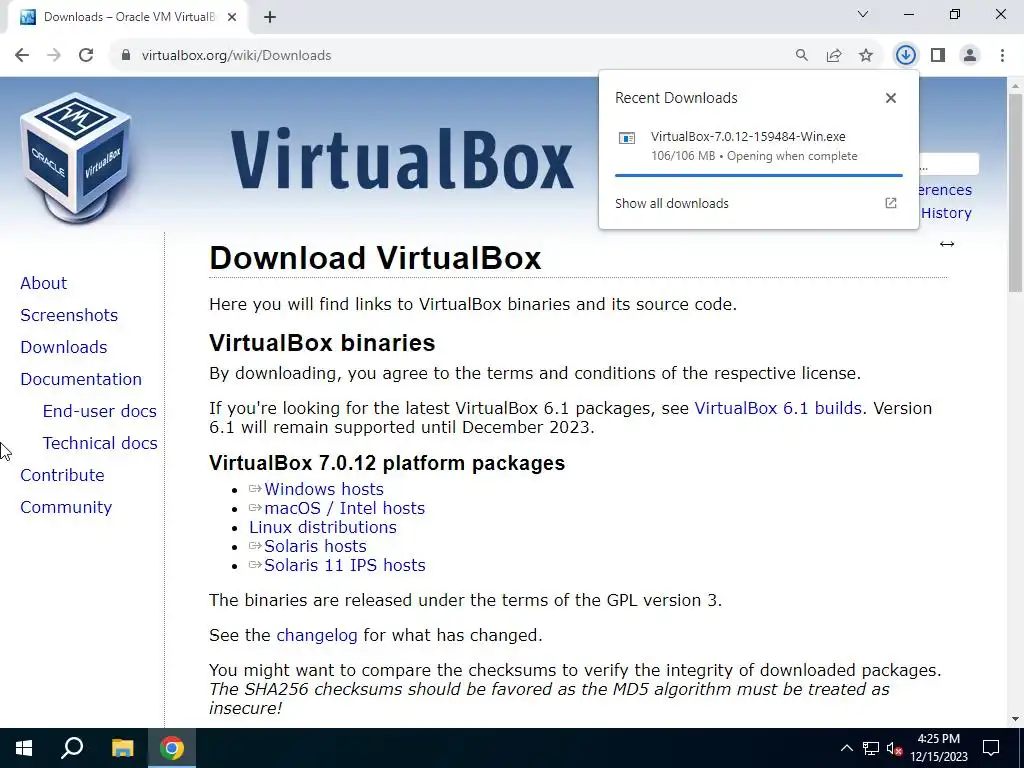Open the About sidebar link
The image size is (1024, 768).
pyautogui.click(x=44, y=283)
